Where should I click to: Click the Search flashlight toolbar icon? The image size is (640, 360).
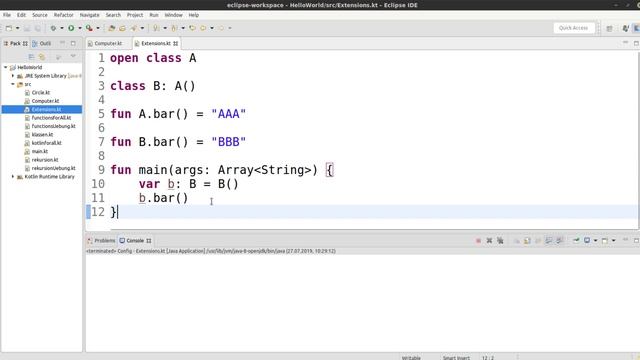[133, 28]
